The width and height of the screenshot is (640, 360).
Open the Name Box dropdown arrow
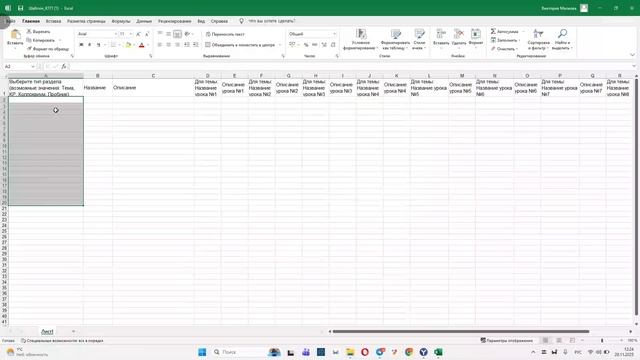[x=33, y=67]
